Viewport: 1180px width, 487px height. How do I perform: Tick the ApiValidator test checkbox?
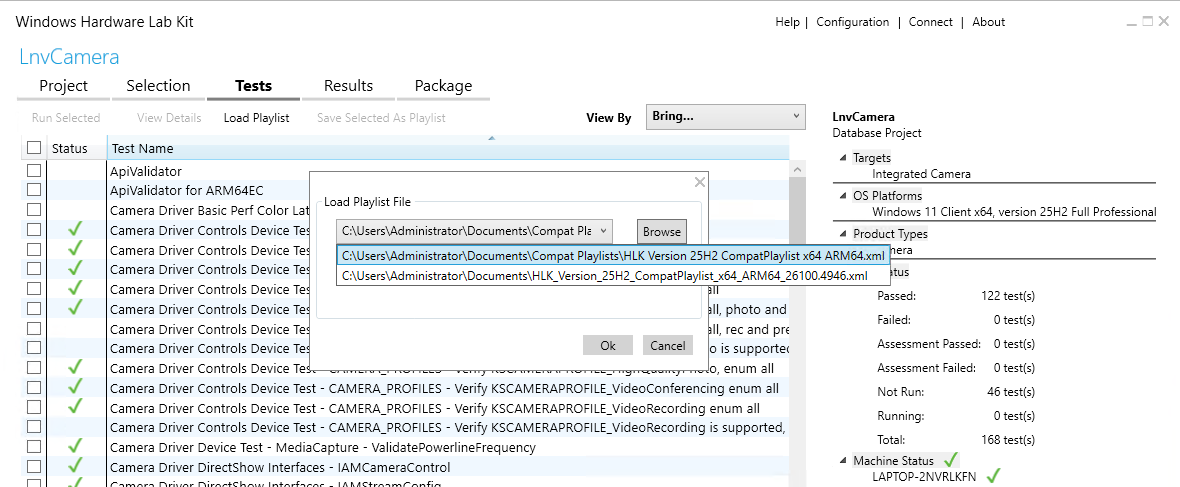34,171
